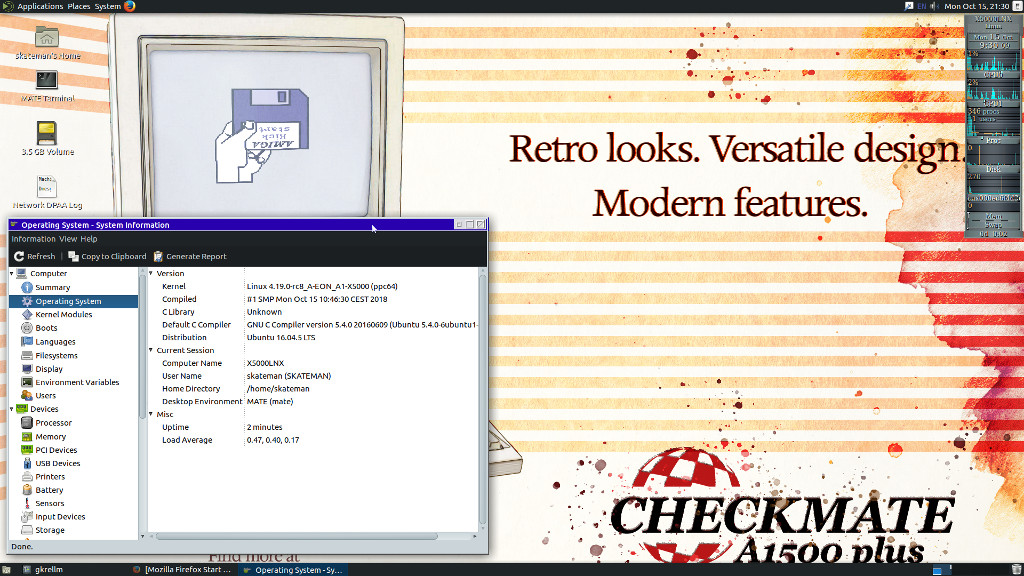This screenshot has width=1024, height=576.
Task: Select the Computer Name X5000LNX row
Action: click(x=313, y=363)
